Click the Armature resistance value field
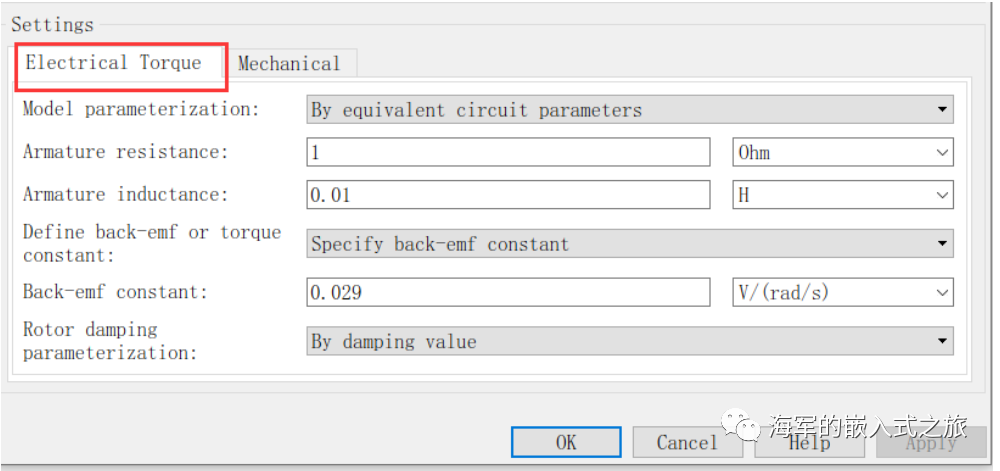The height and width of the screenshot is (471, 1000). (508, 152)
